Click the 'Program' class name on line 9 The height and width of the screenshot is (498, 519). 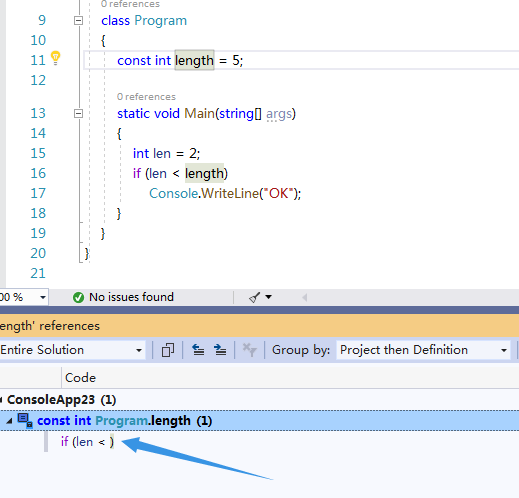[161, 21]
